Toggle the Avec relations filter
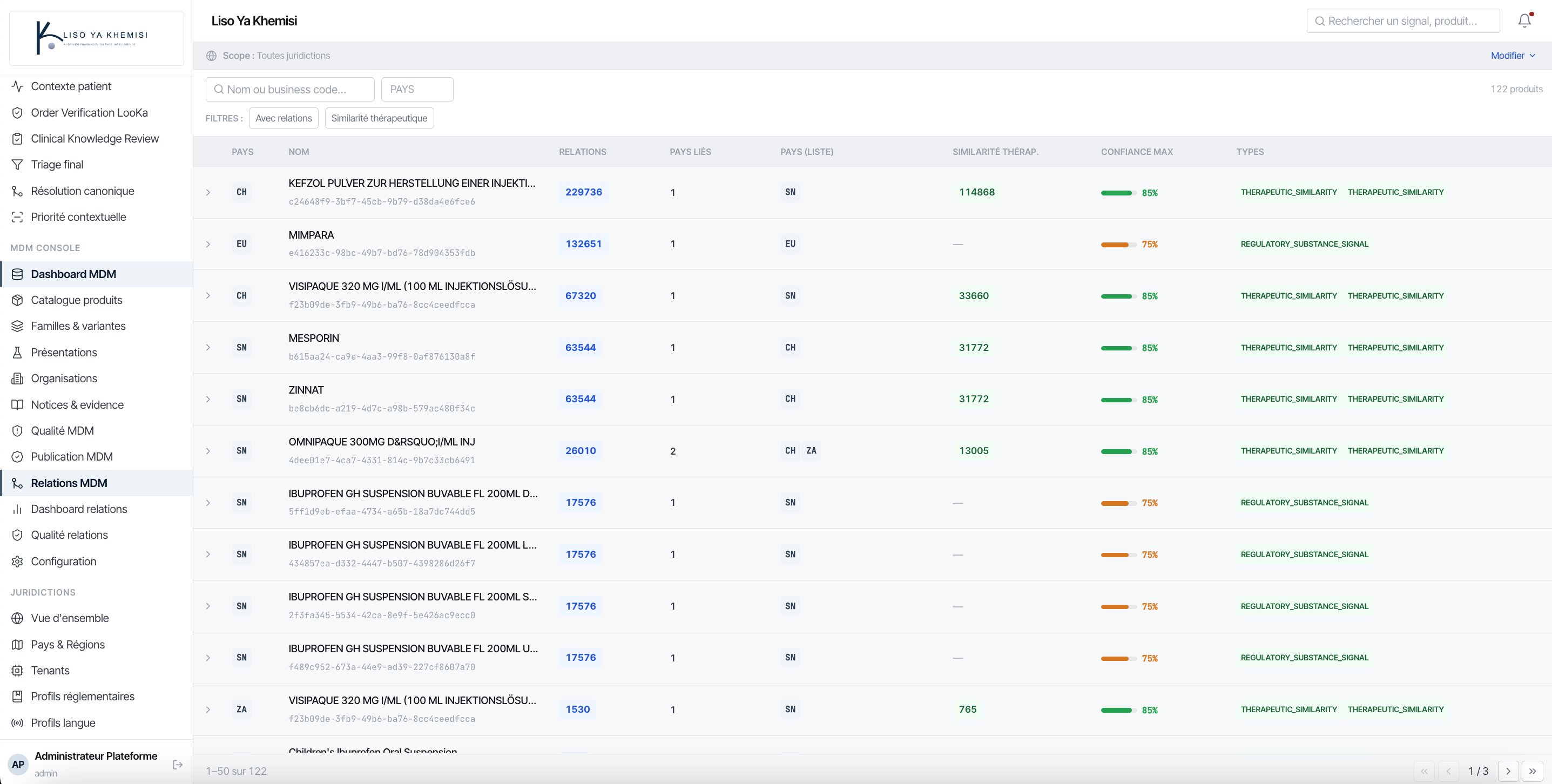1552x784 pixels. [x=284, y=118]
